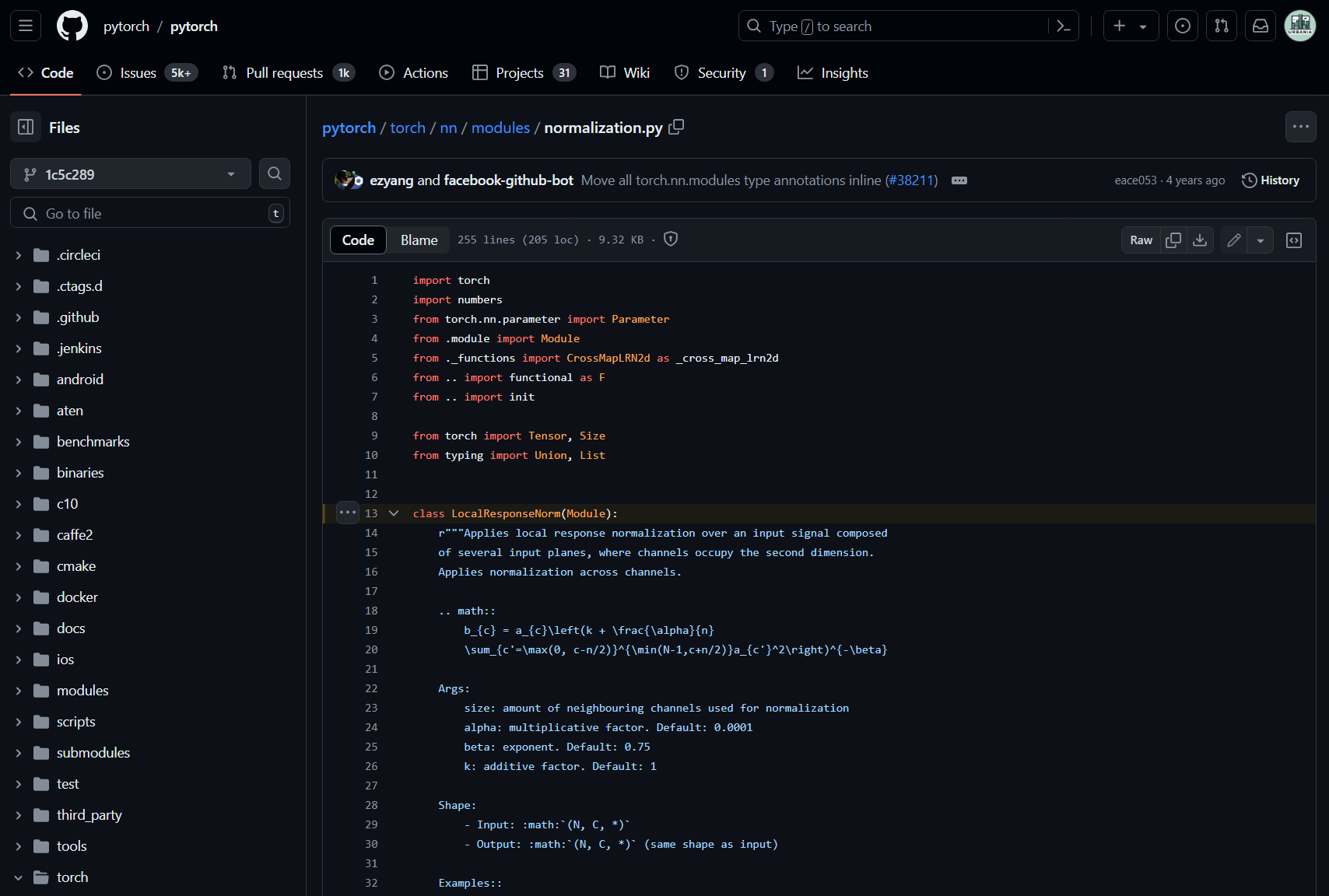Switch to Blame view

[x=419, y=240]
